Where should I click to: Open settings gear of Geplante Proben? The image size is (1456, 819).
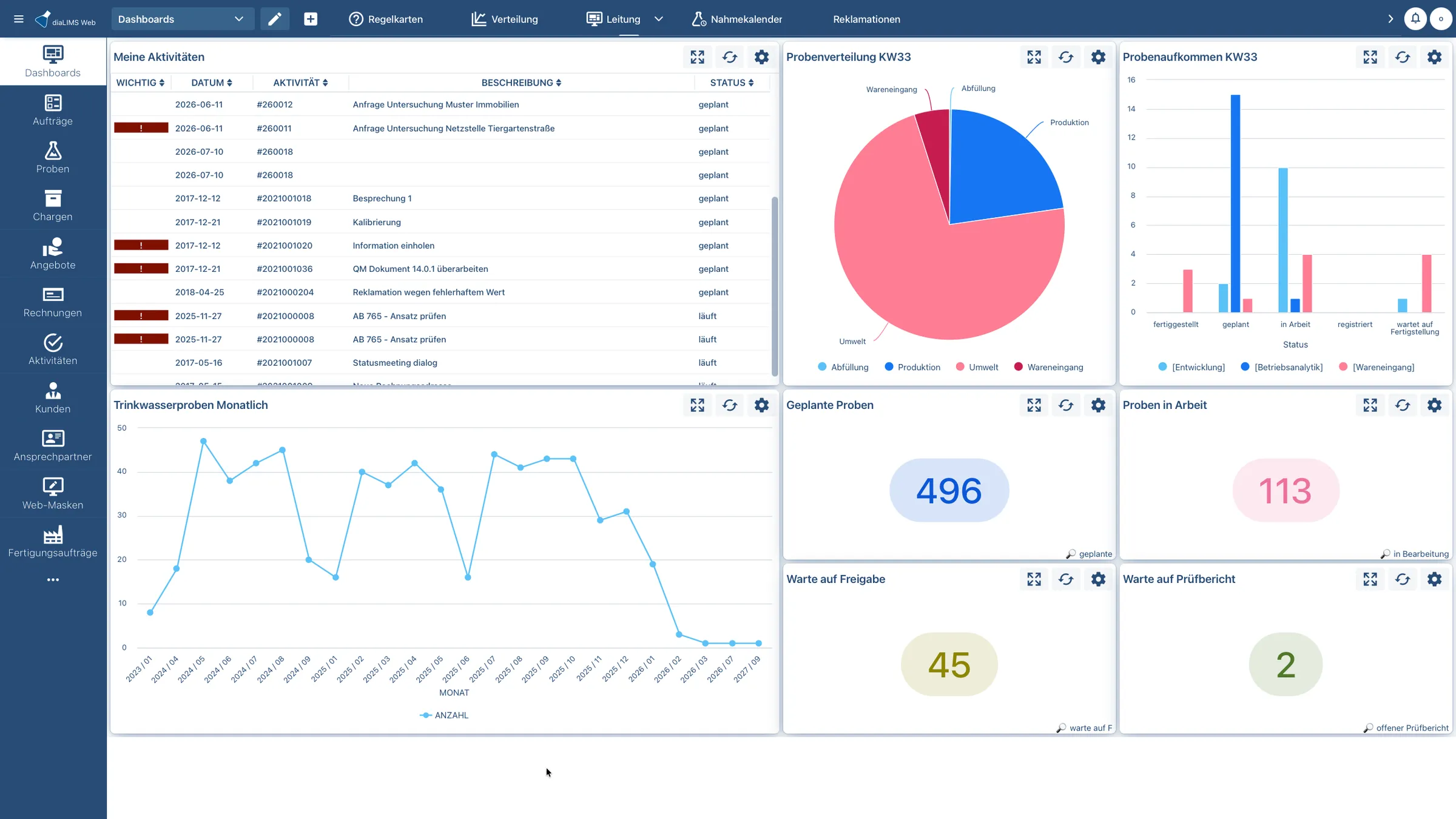(1098, 405)
